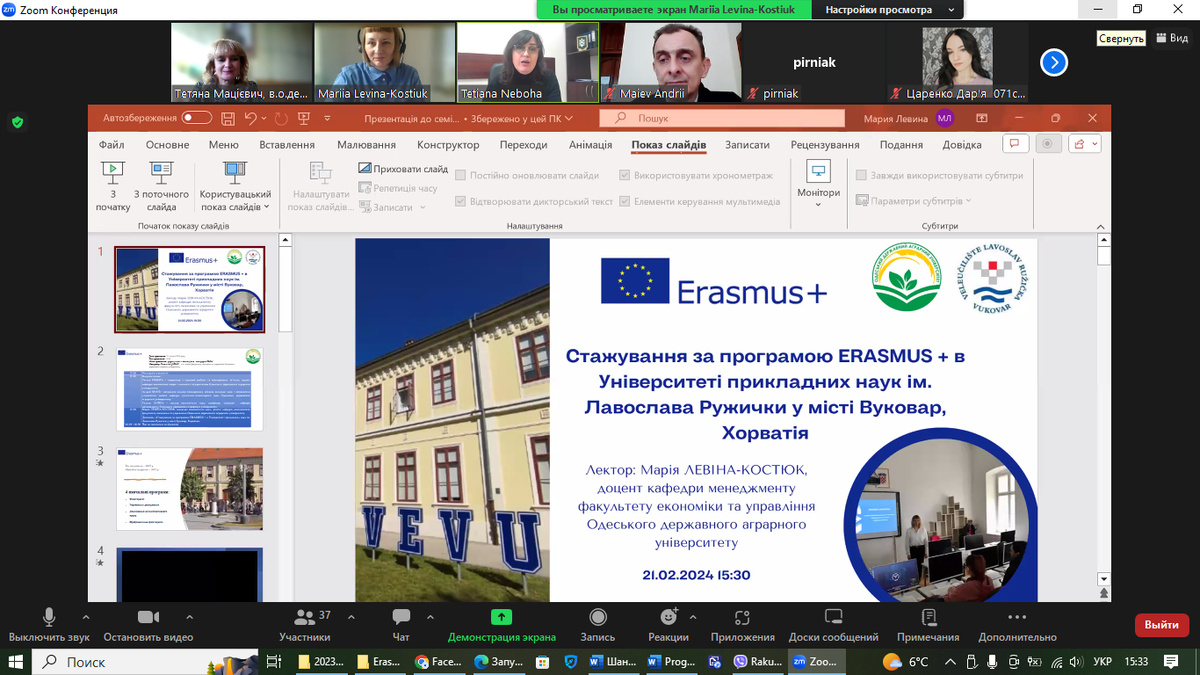Open the Записати dropdown in ribbon
The image size is (1200, 675).
point(392,207)
